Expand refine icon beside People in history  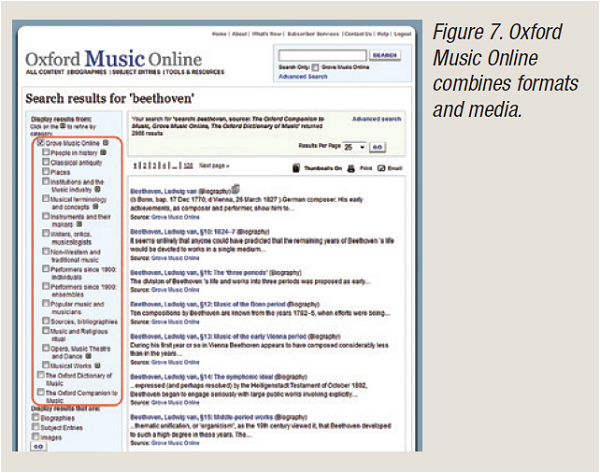(103, 152)
